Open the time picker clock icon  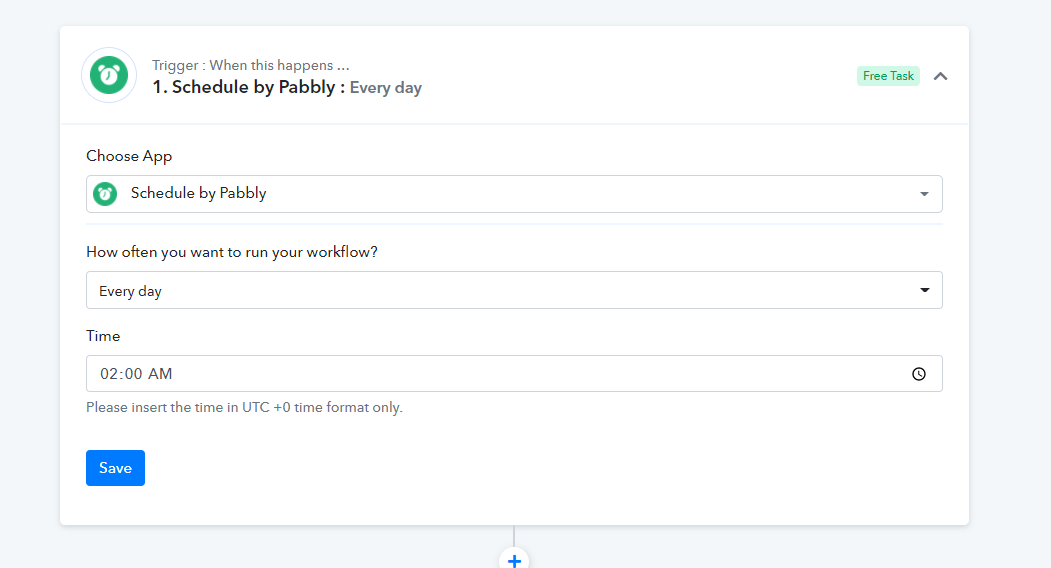919,374
